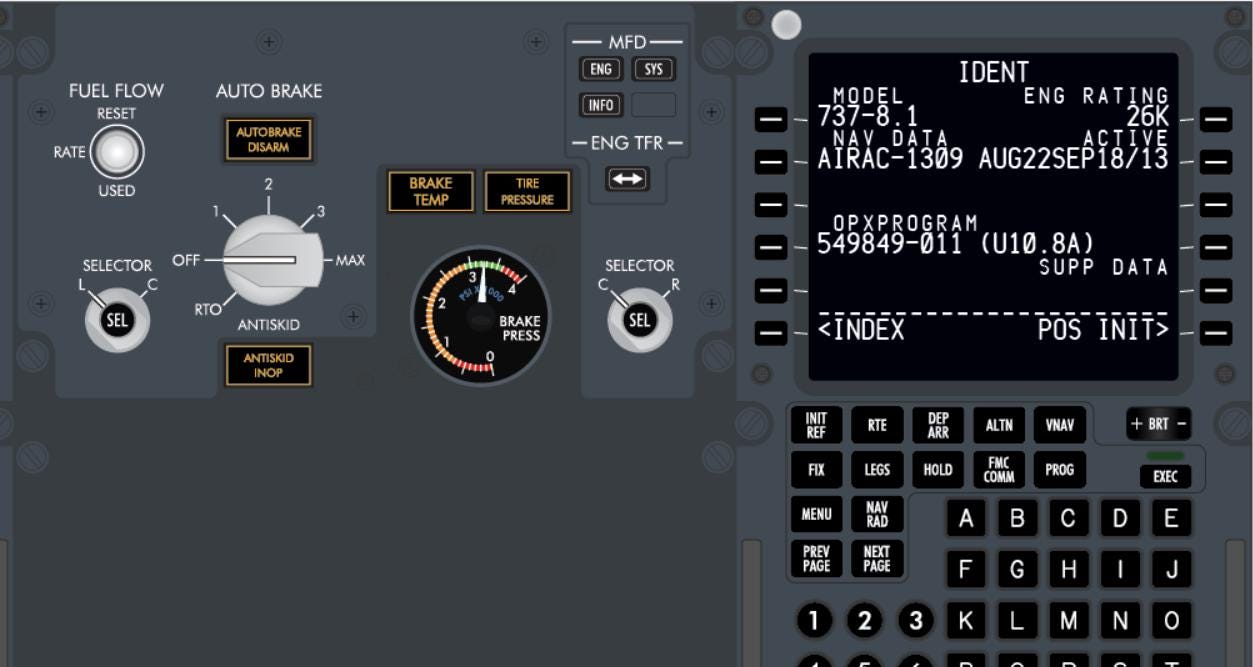This screenshot has width=1253, height=667.
Task: Set autobrake selector to RTO label
Action: 208,309
